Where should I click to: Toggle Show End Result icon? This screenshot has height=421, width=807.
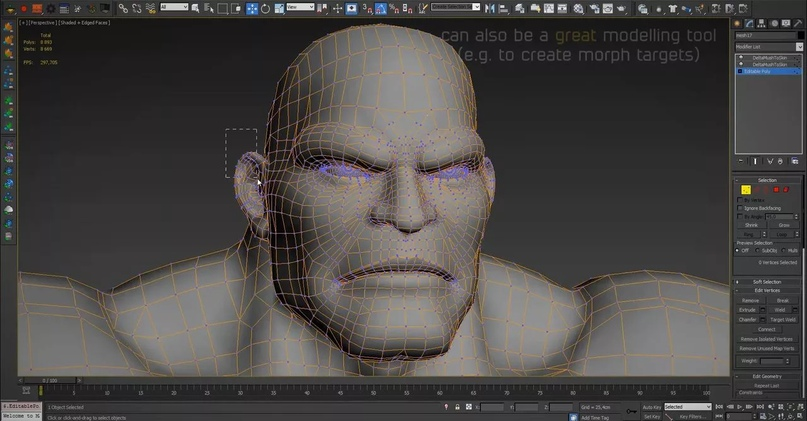[756, 161]
